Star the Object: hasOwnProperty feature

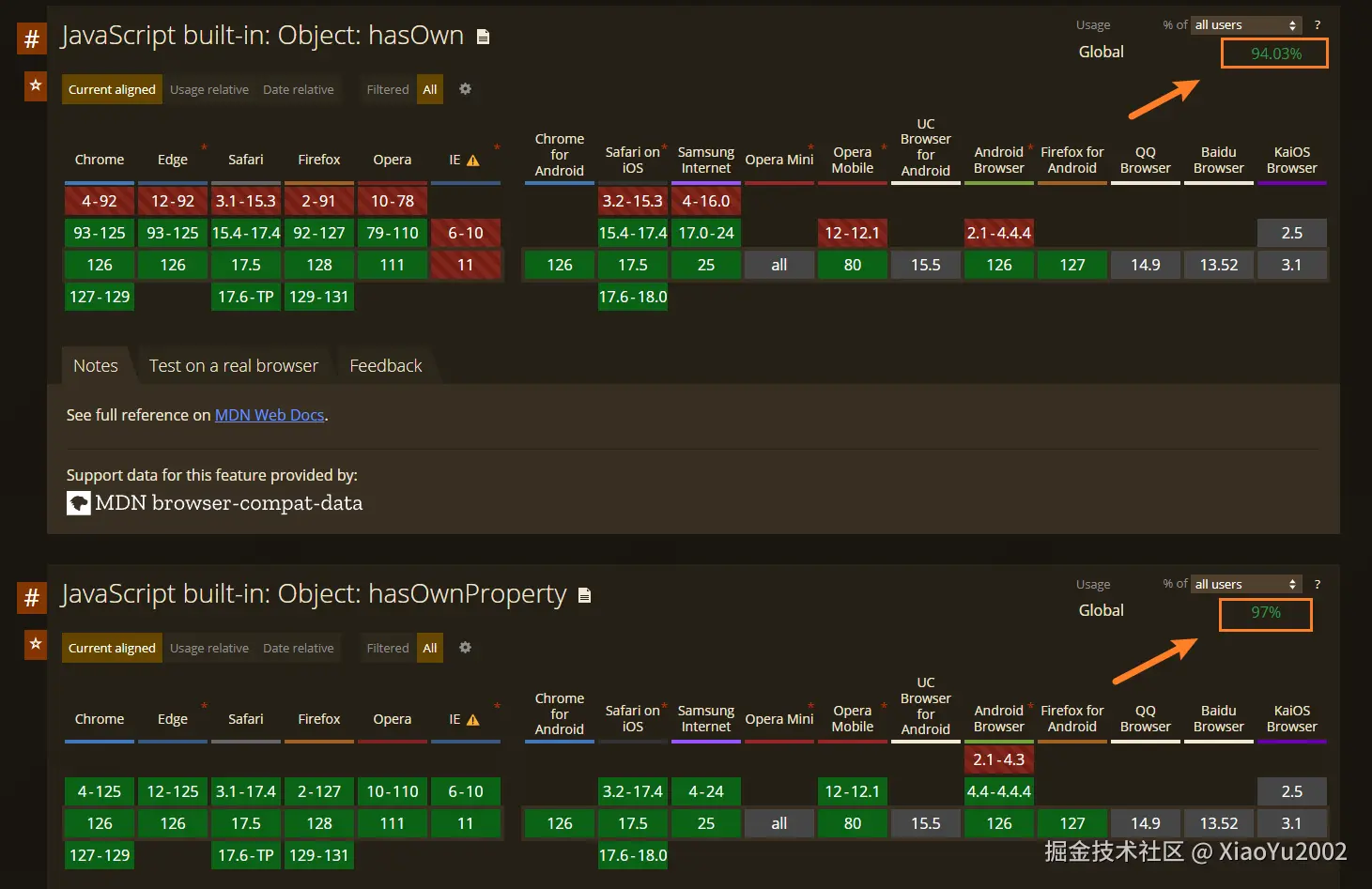tap(35, 644)
